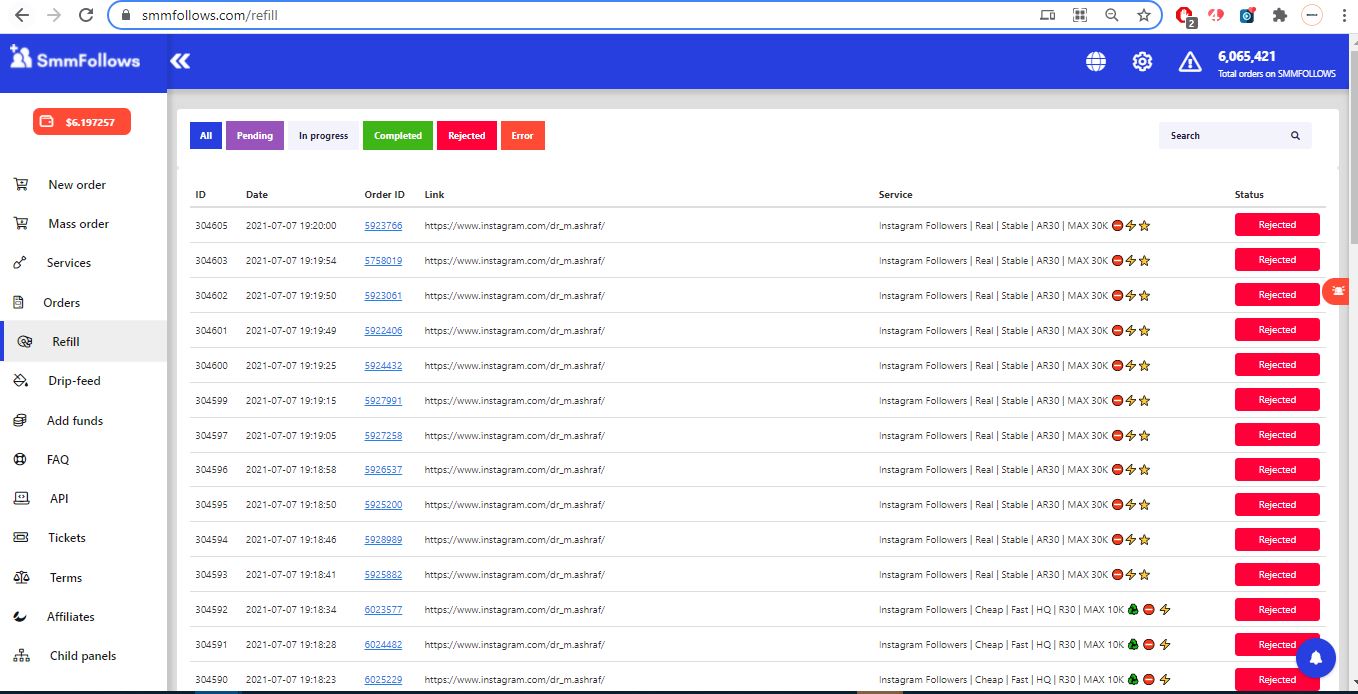Open order ID 6024482 link
The width and height of the screenshot is (1358, 694).
point(383,645)
